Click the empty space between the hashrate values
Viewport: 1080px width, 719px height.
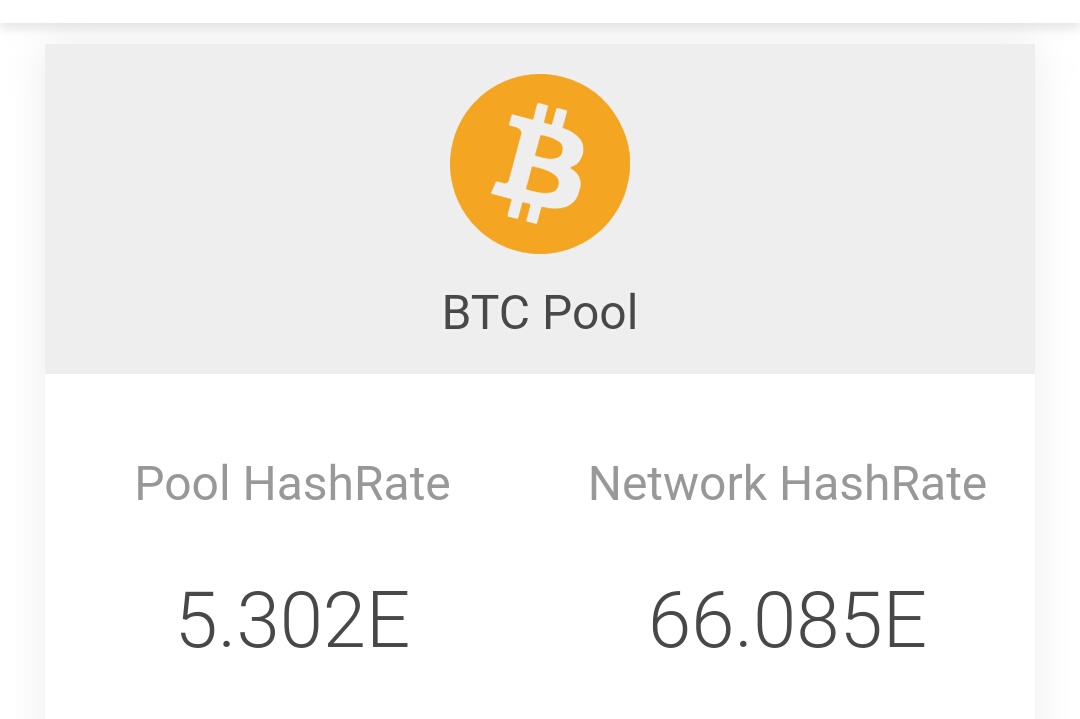tap(530, 620)
